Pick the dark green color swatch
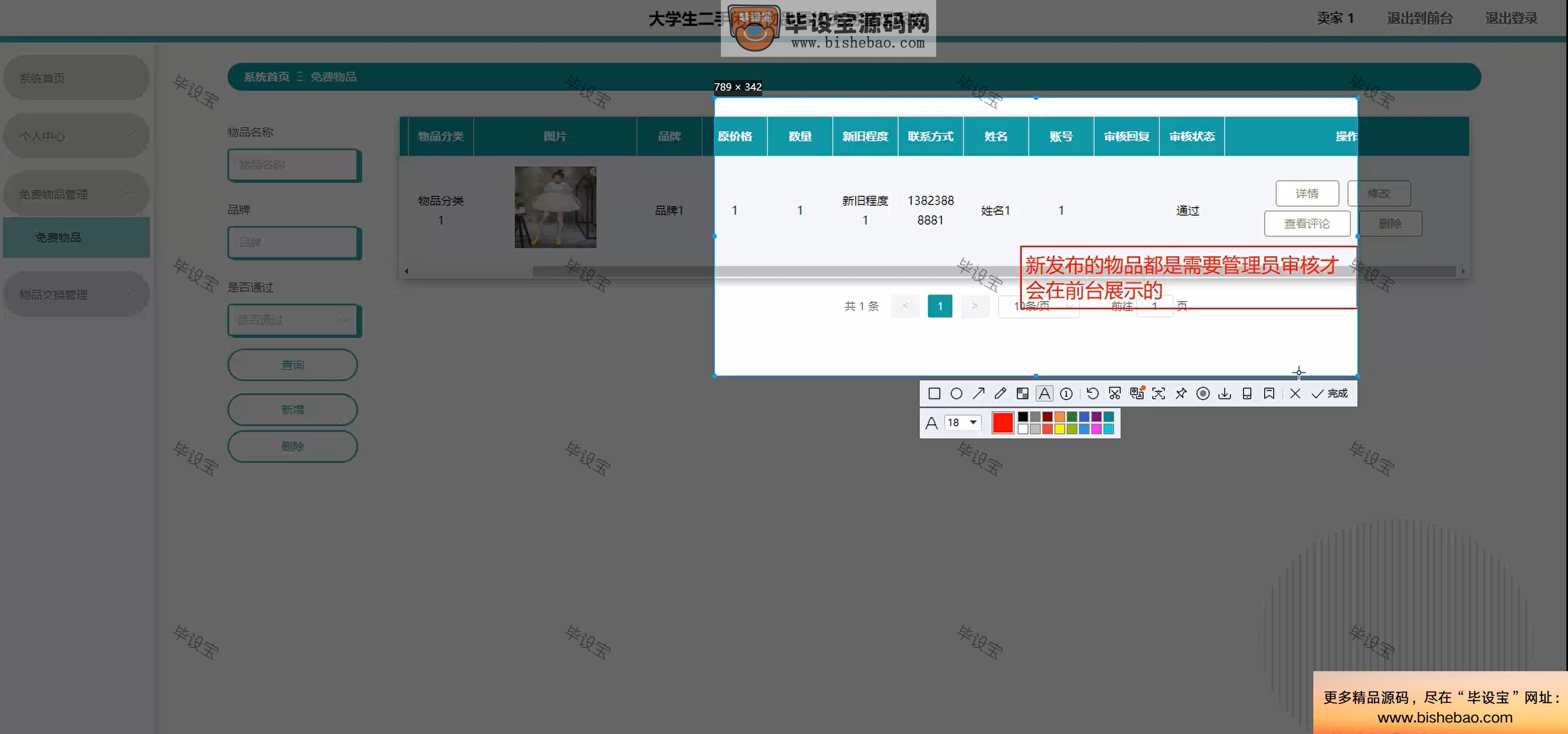The image size is (1568, 734). (1072, 417)
